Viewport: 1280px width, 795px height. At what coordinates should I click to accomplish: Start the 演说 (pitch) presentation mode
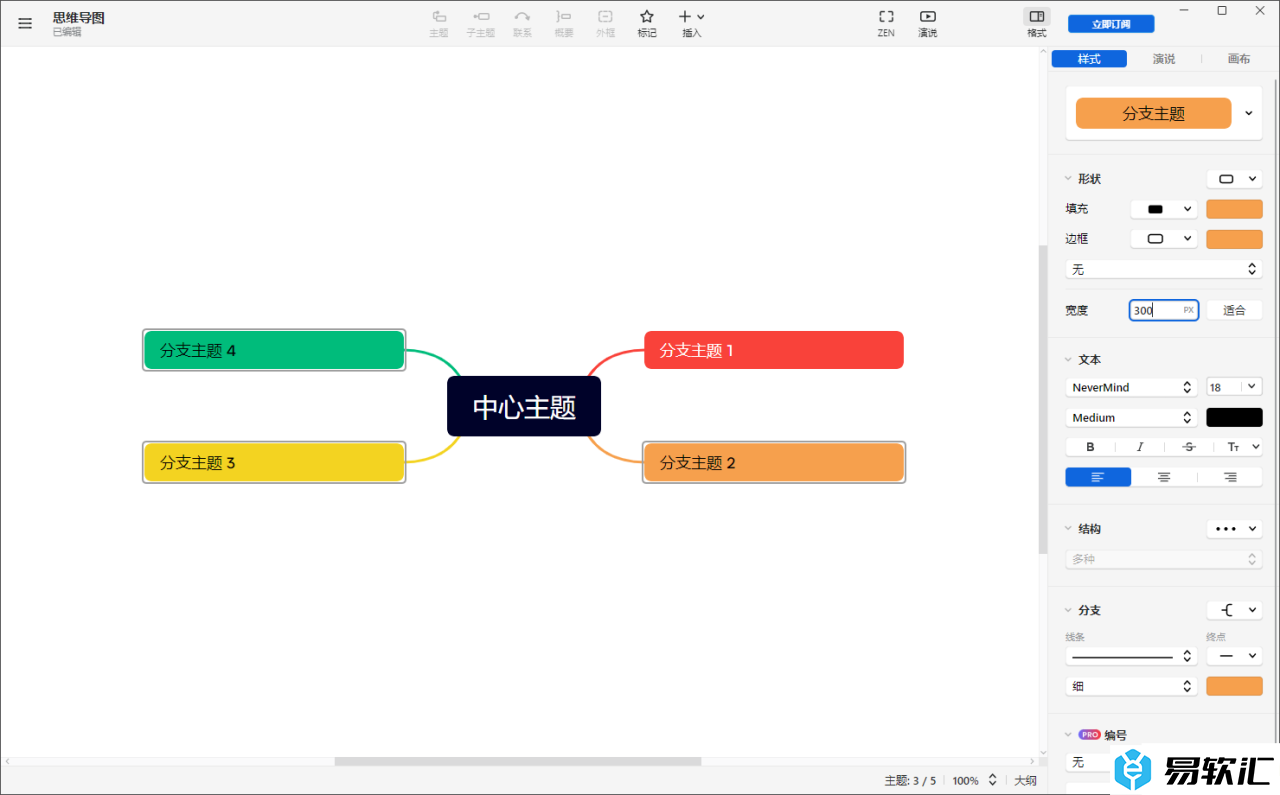(928, 23)
